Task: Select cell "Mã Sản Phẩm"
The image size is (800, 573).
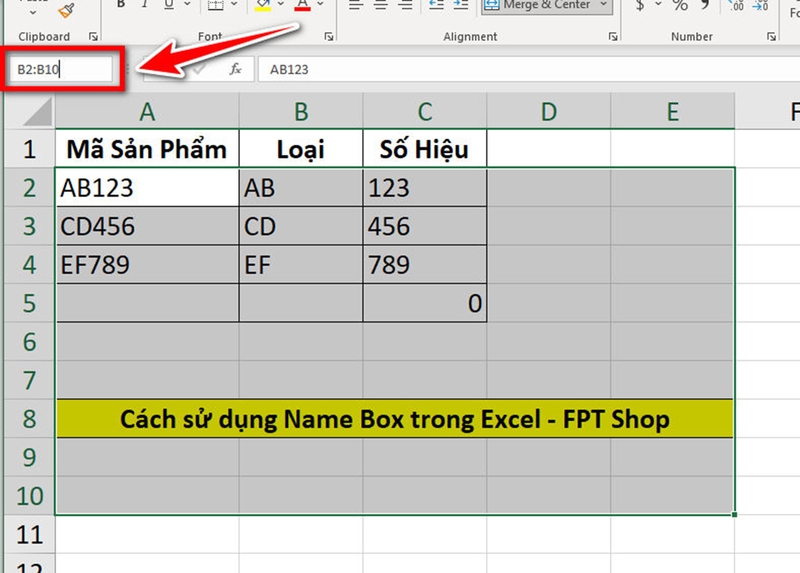Action: [x=147, y=148]
